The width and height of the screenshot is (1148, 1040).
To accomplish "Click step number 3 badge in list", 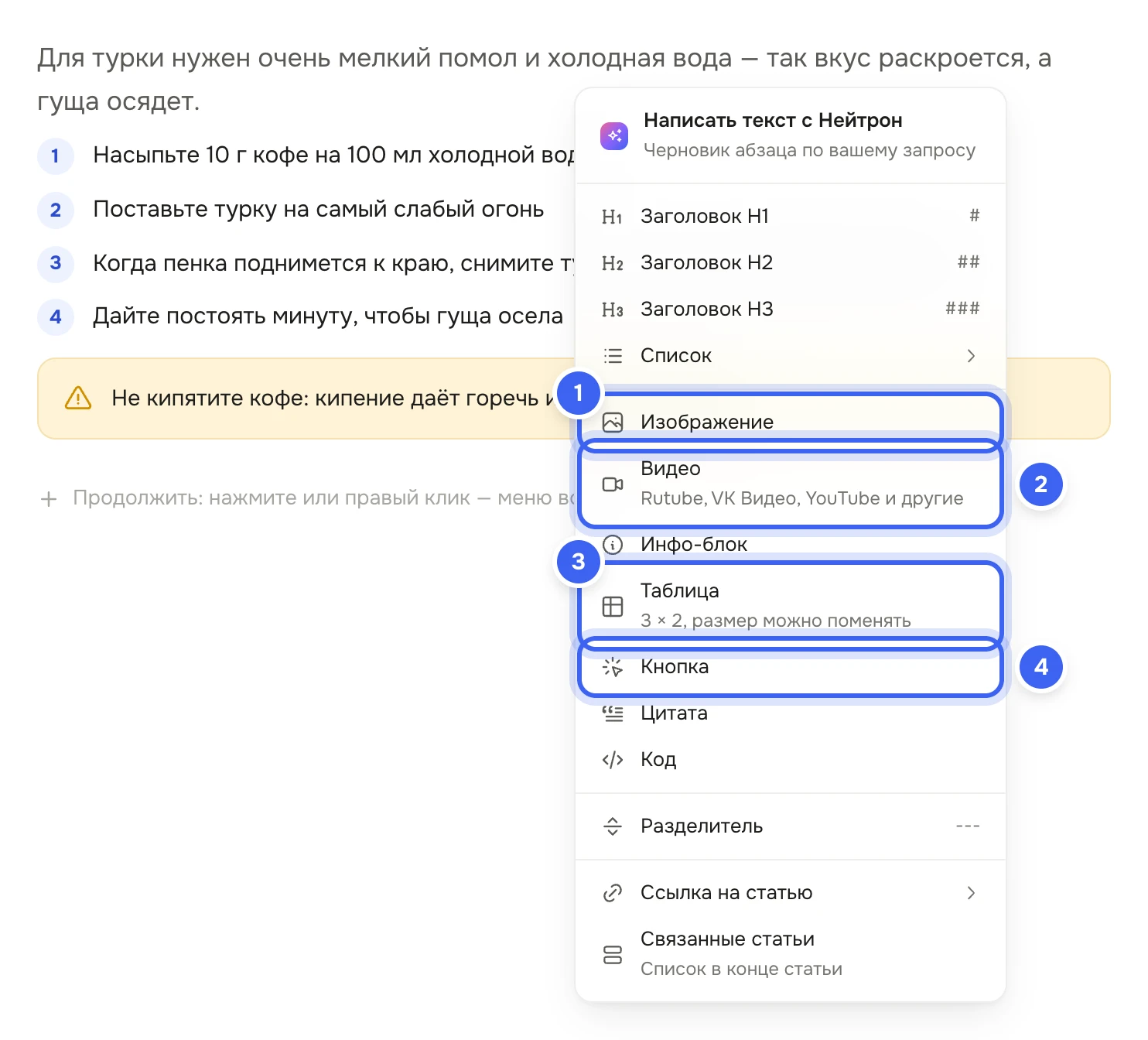I will click(x=56, y=263).
